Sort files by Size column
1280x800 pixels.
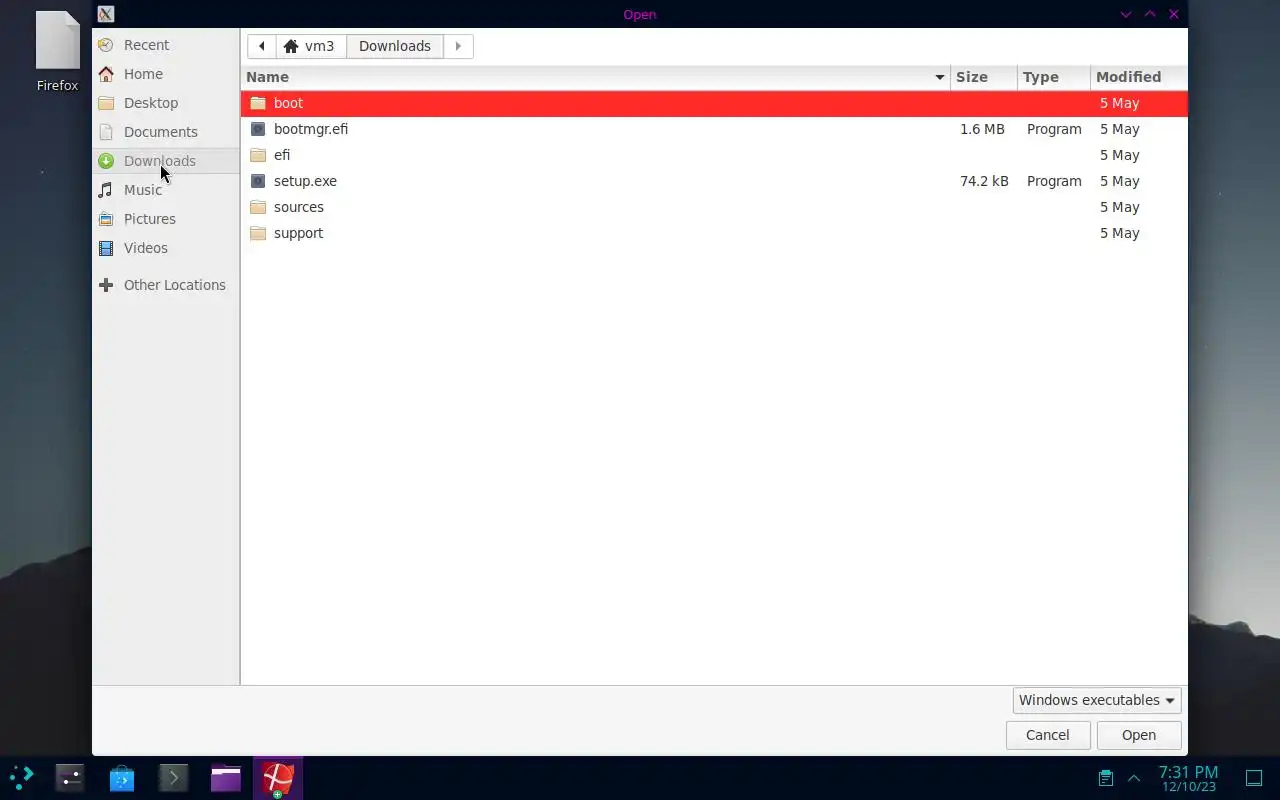tap(984, 77)
